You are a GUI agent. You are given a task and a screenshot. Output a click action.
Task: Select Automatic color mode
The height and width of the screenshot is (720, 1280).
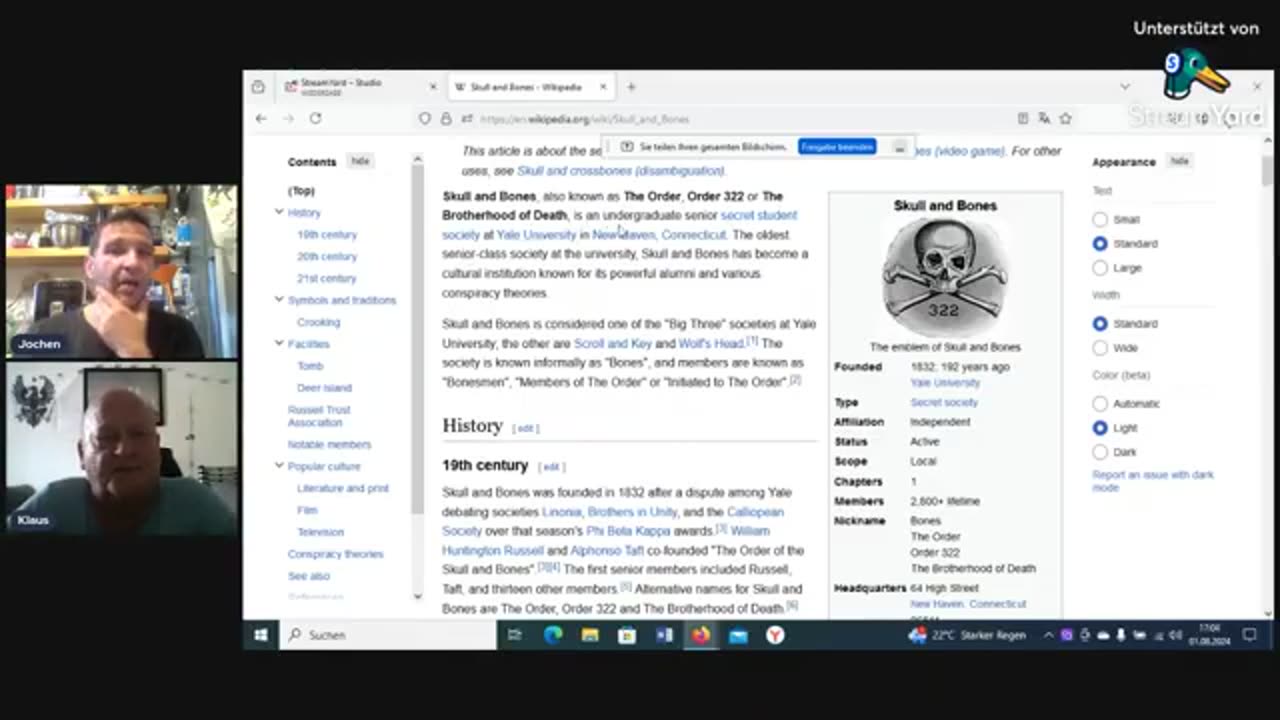tap(1100, 404)
